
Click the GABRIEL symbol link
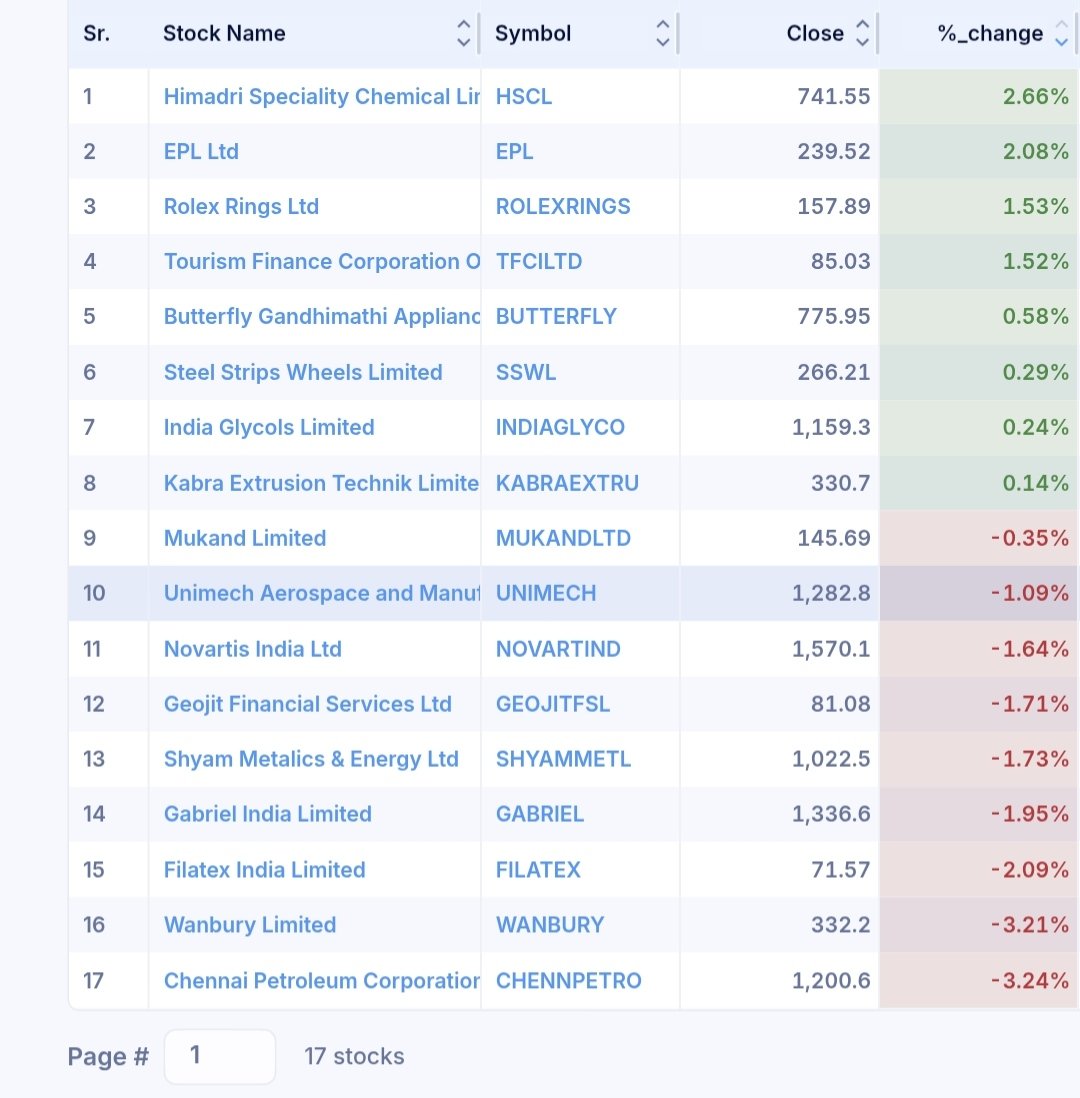pyautogui.click(x=540, y=814)
